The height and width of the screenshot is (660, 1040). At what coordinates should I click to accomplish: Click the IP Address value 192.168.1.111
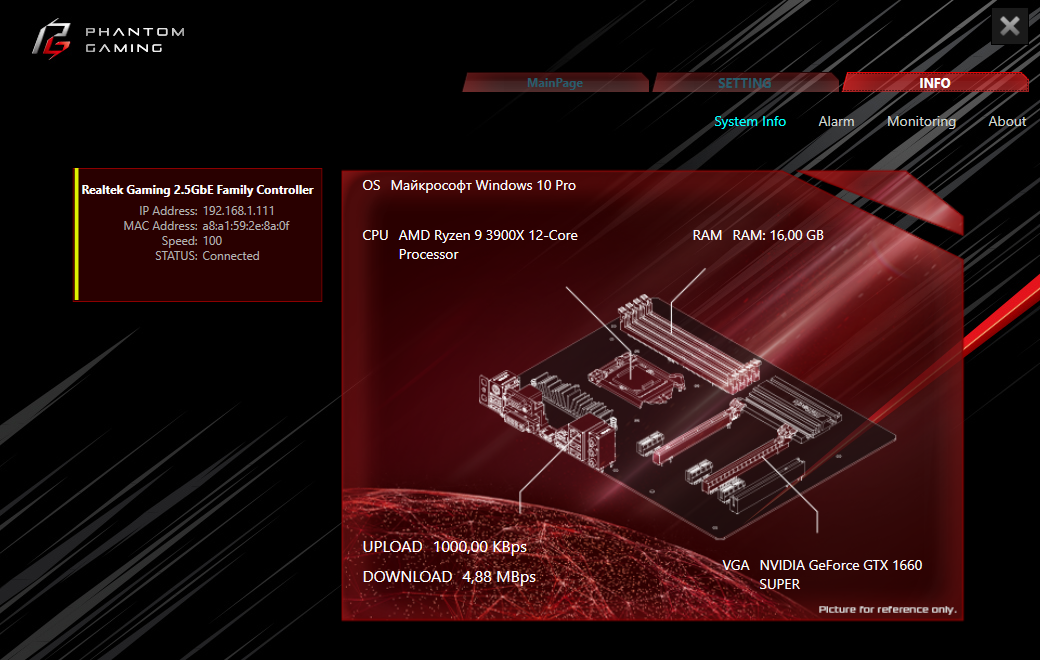(x=238, y=210)
